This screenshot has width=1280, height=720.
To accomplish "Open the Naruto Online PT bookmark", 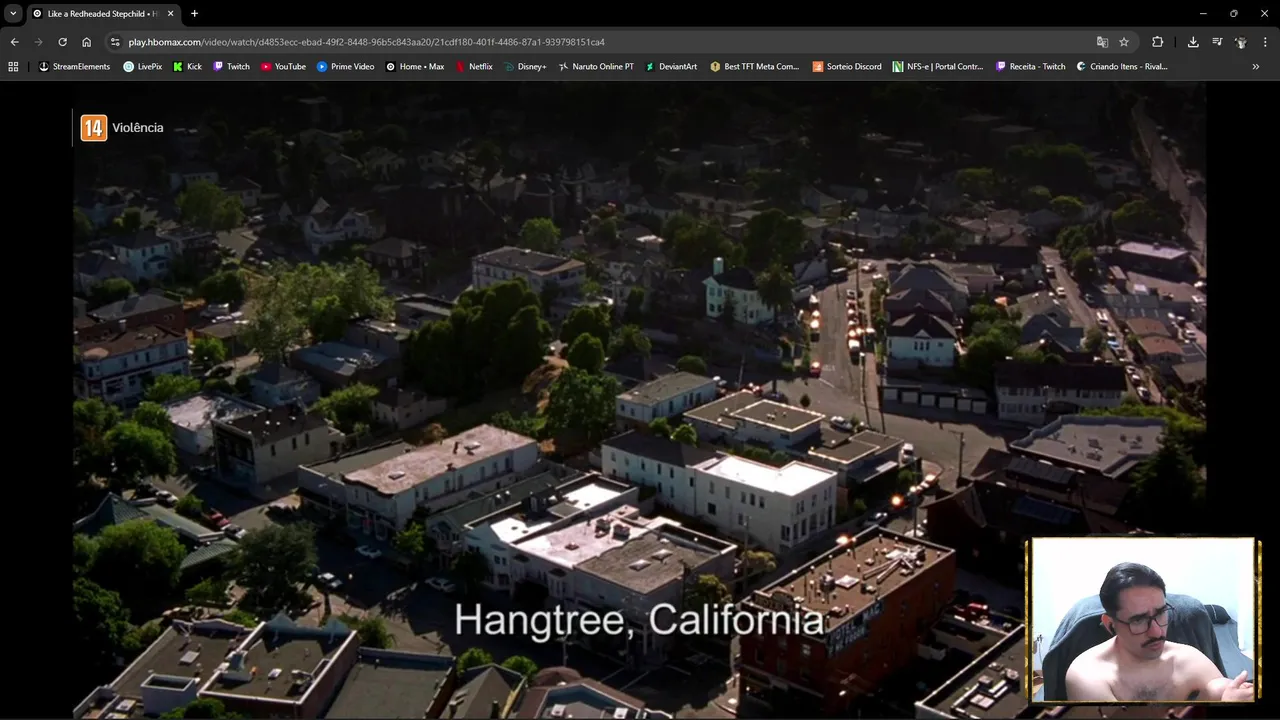I will point(596,67).
